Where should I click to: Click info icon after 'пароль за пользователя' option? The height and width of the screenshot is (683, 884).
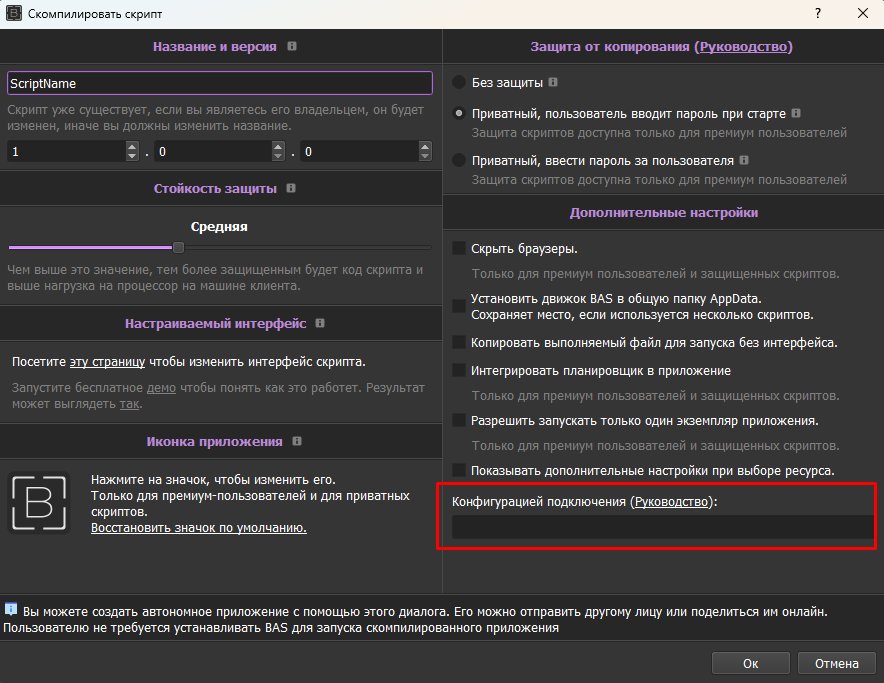pos(744,160)
